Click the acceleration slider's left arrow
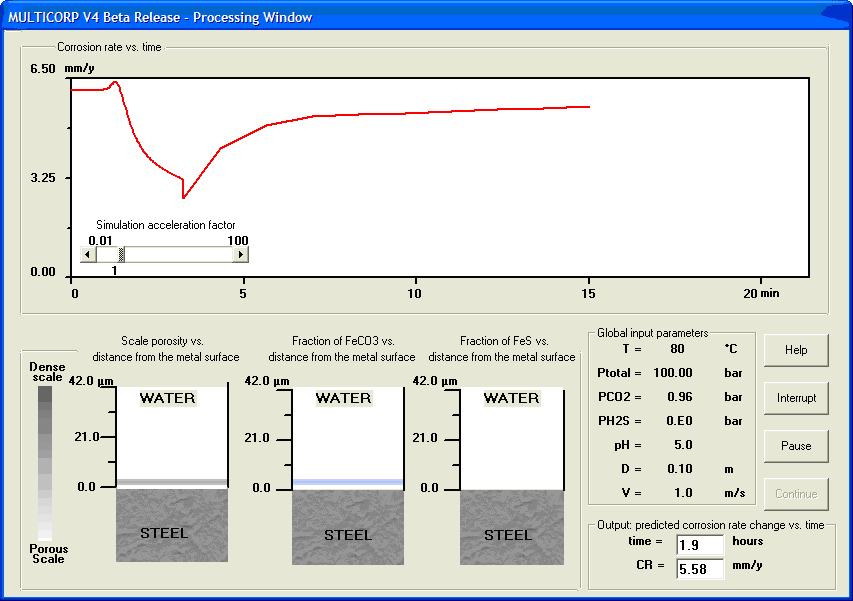 (x=88, y=255)
